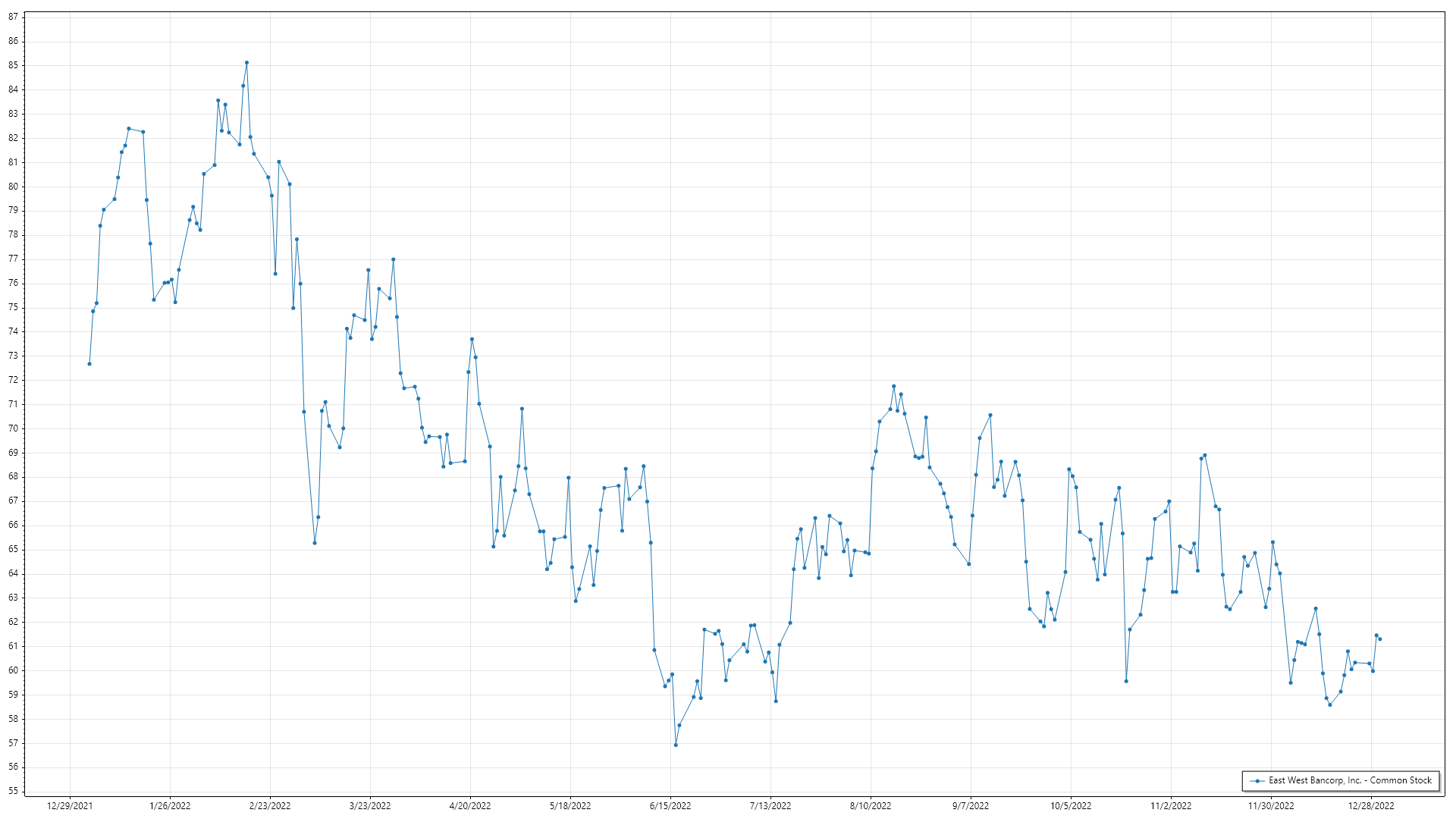The width and height of the screenshot is (1456, 819).
Task: Click the first data point in the series
Action: tap(89, 364)
